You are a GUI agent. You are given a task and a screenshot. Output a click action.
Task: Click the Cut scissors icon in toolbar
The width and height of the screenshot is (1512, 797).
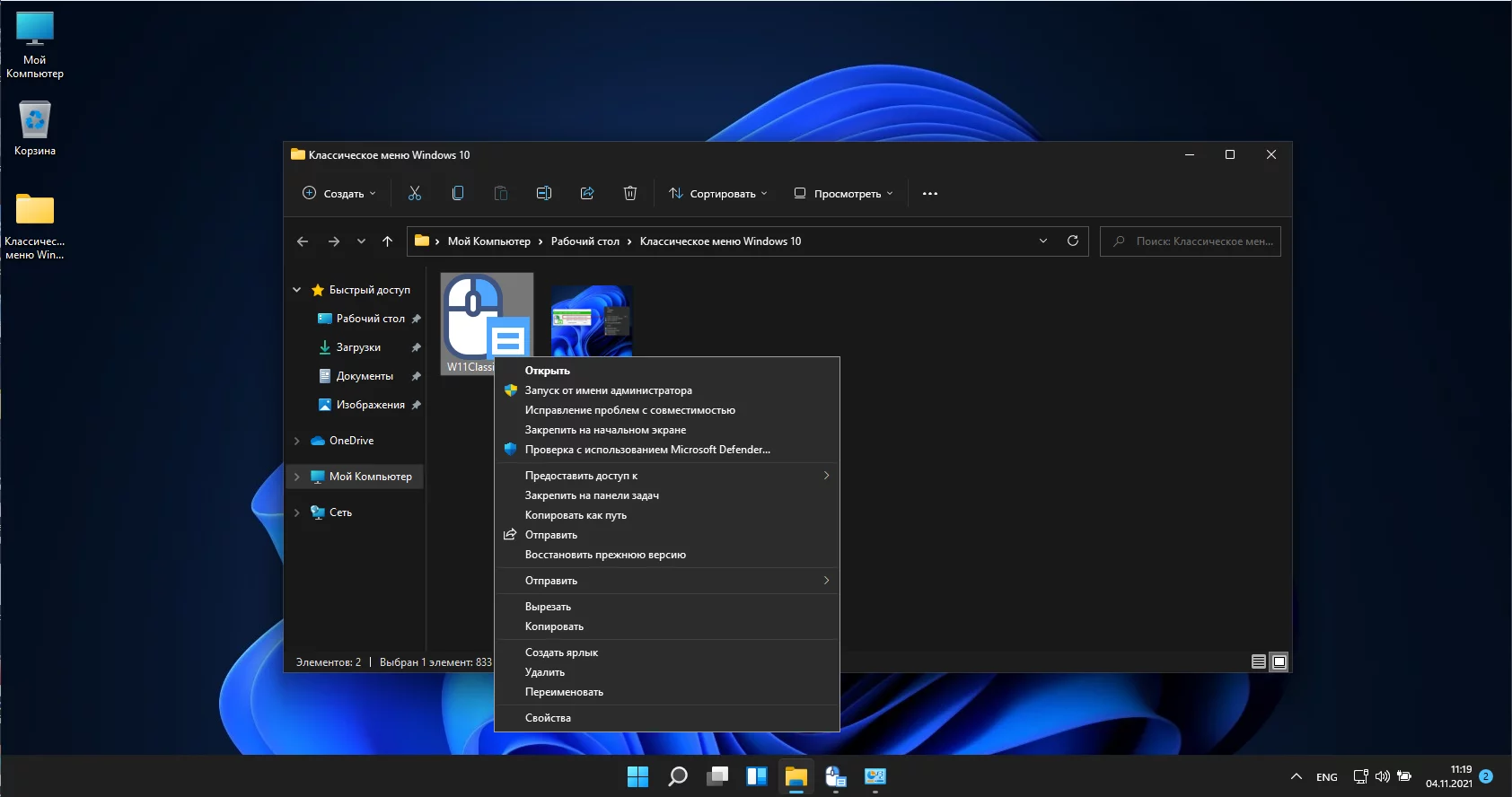point(415,193)
